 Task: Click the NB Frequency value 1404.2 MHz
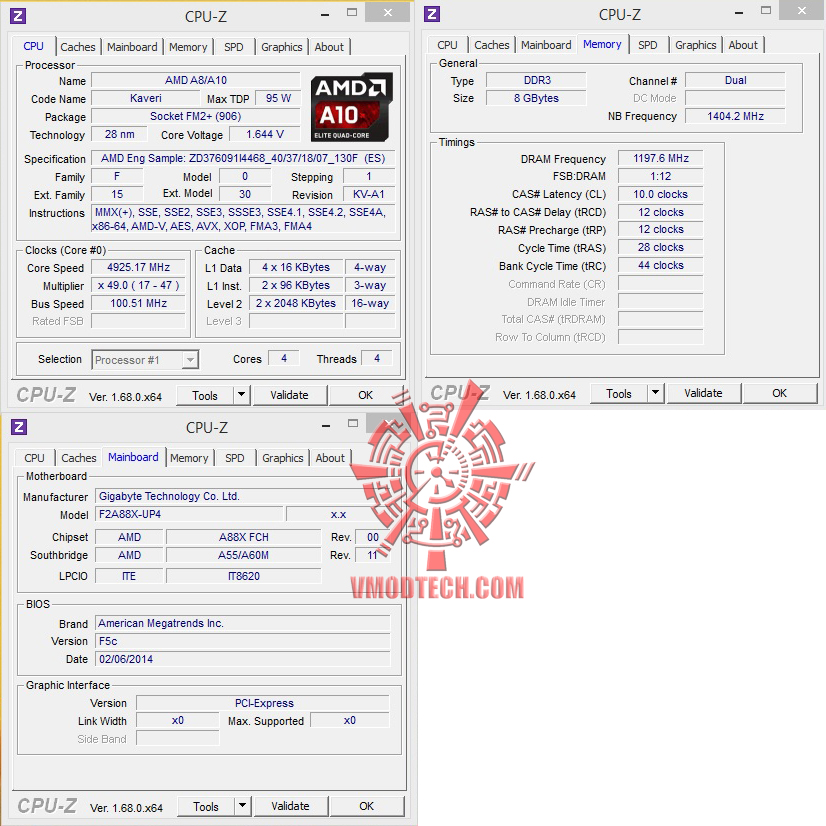point(735,116)
